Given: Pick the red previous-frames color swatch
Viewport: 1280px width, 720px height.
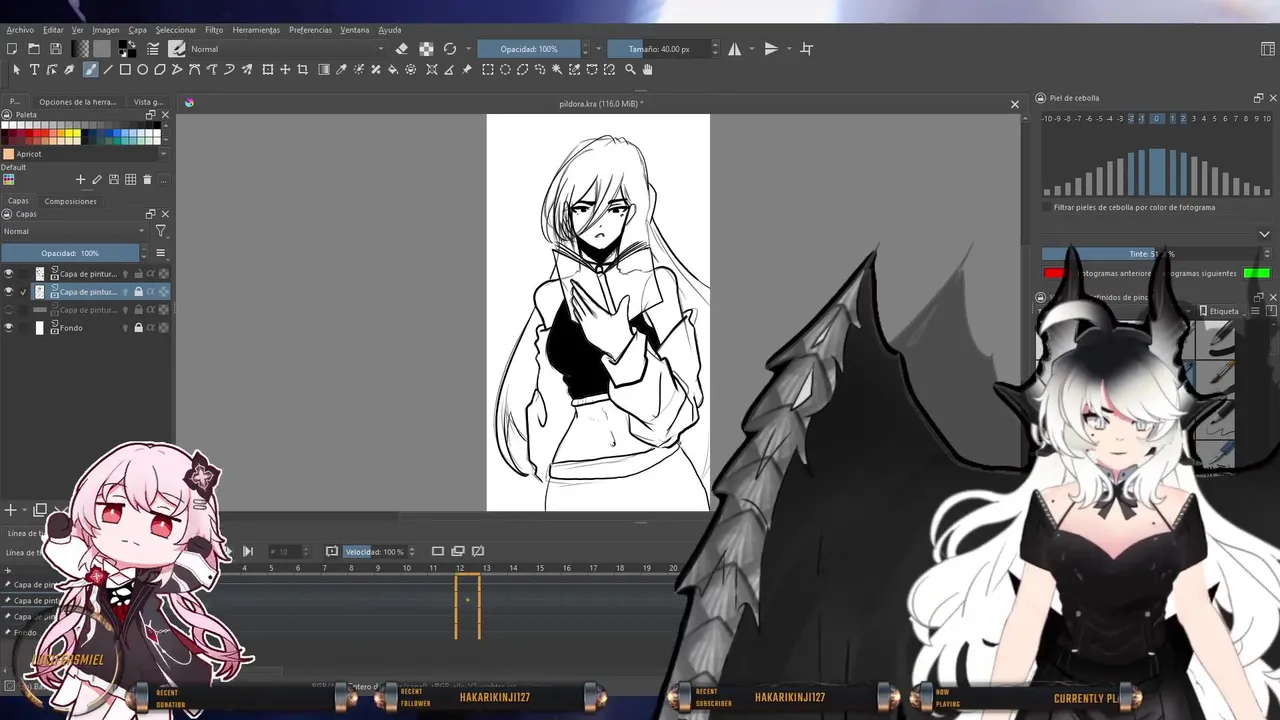Looking at the screenshot, I should coord(1054,273).
